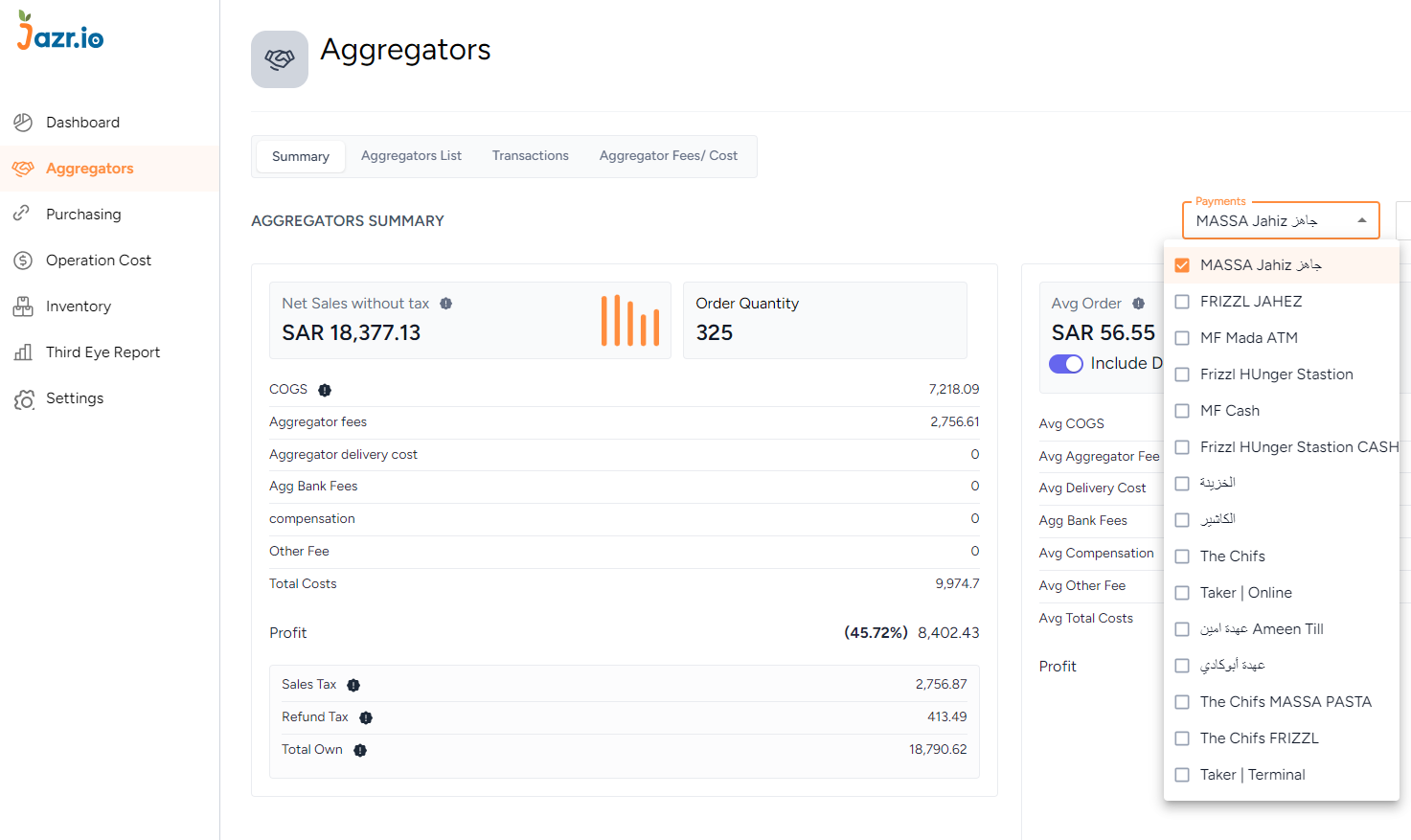Open Operation Cost via its sidebar icon

21,260
